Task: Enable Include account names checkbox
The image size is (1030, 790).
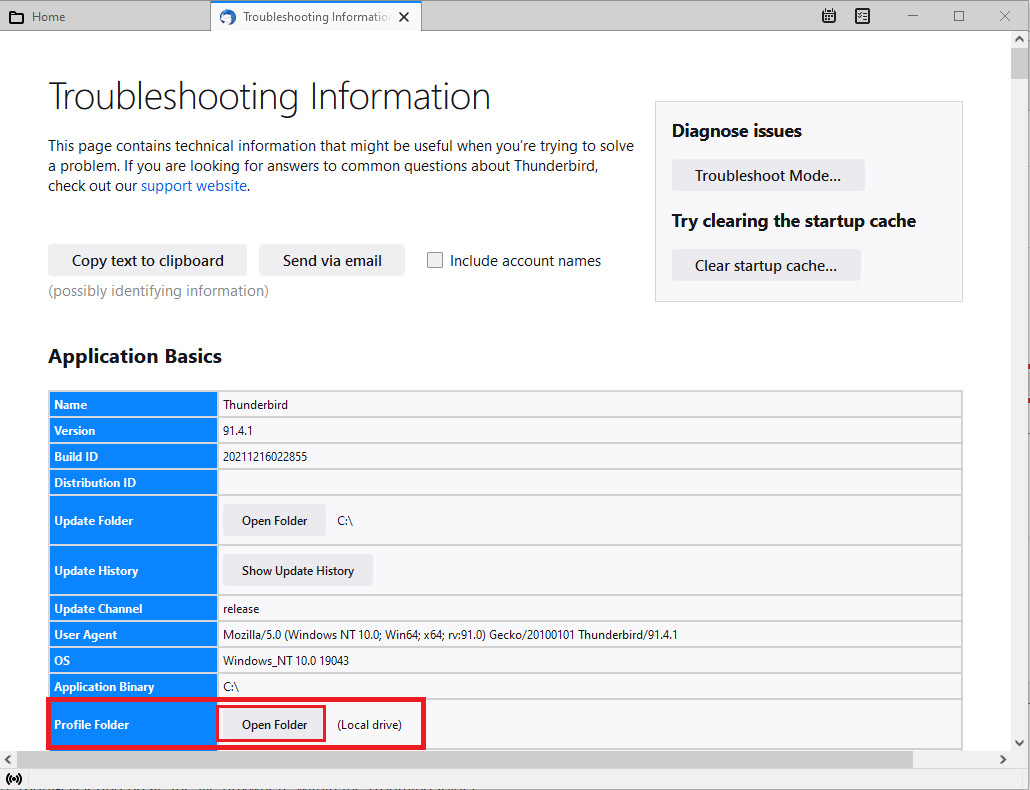Action: [x=435, y=260]
